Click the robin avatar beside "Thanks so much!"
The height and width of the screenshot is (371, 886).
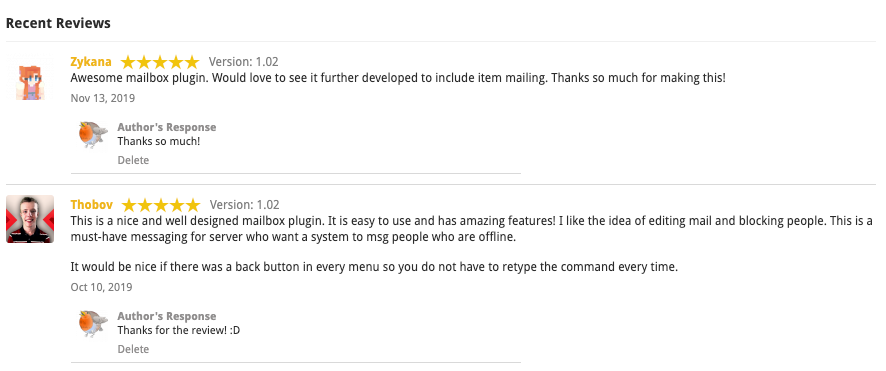[93, 135]
